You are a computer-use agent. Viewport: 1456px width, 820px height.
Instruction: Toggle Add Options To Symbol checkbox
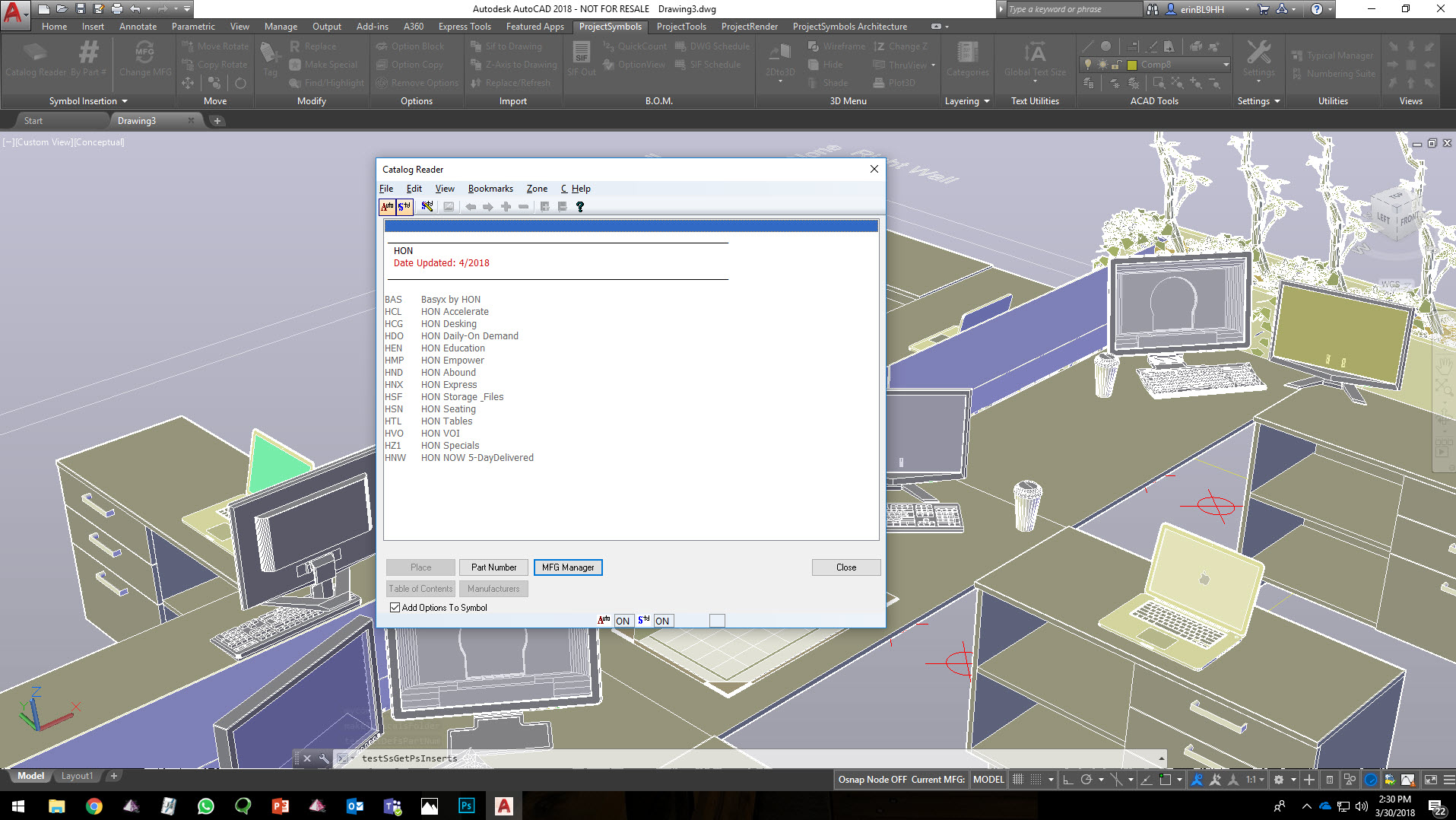click(x=395, y=607)
